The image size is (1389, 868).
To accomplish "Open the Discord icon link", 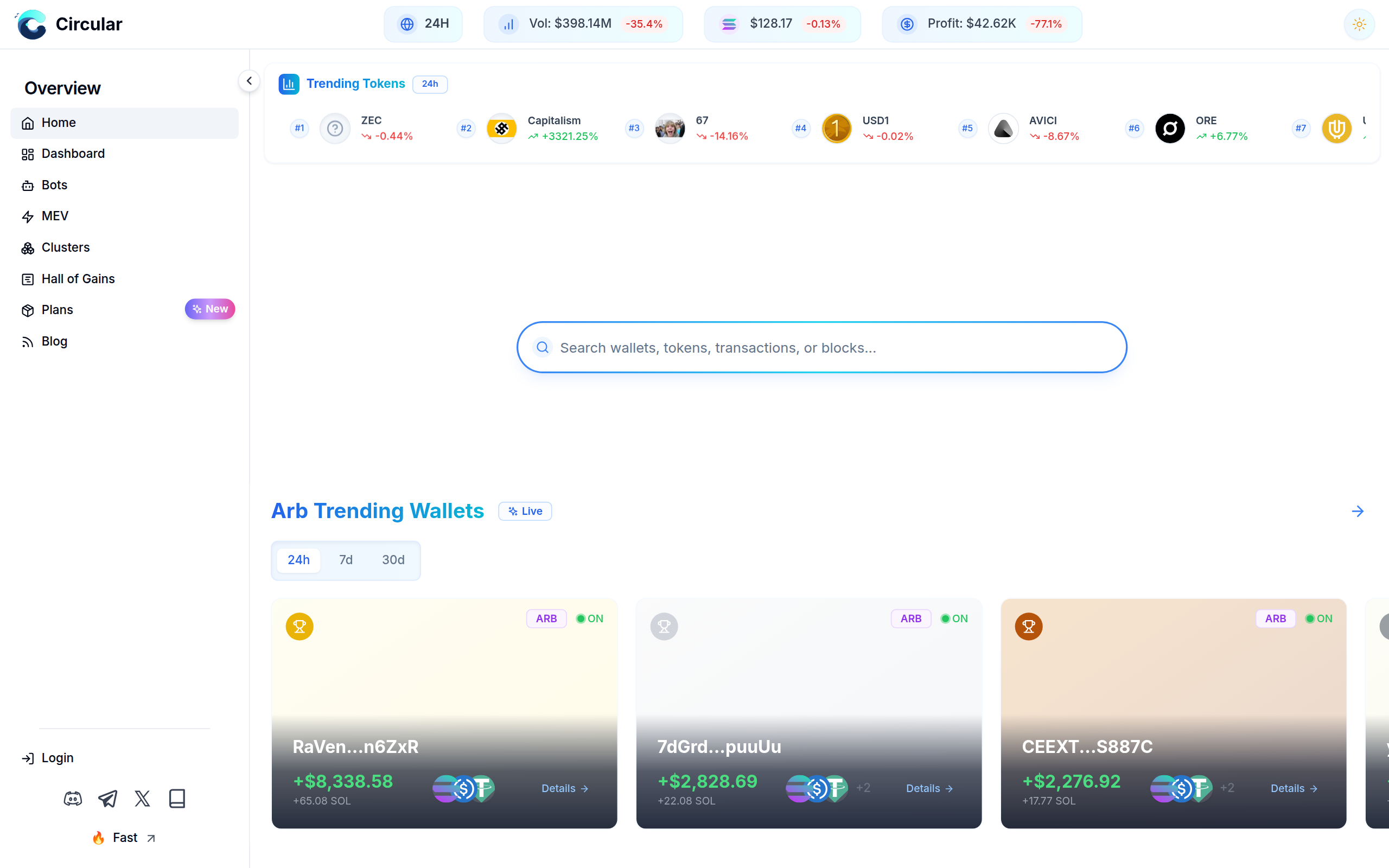I will coord(73,799).
